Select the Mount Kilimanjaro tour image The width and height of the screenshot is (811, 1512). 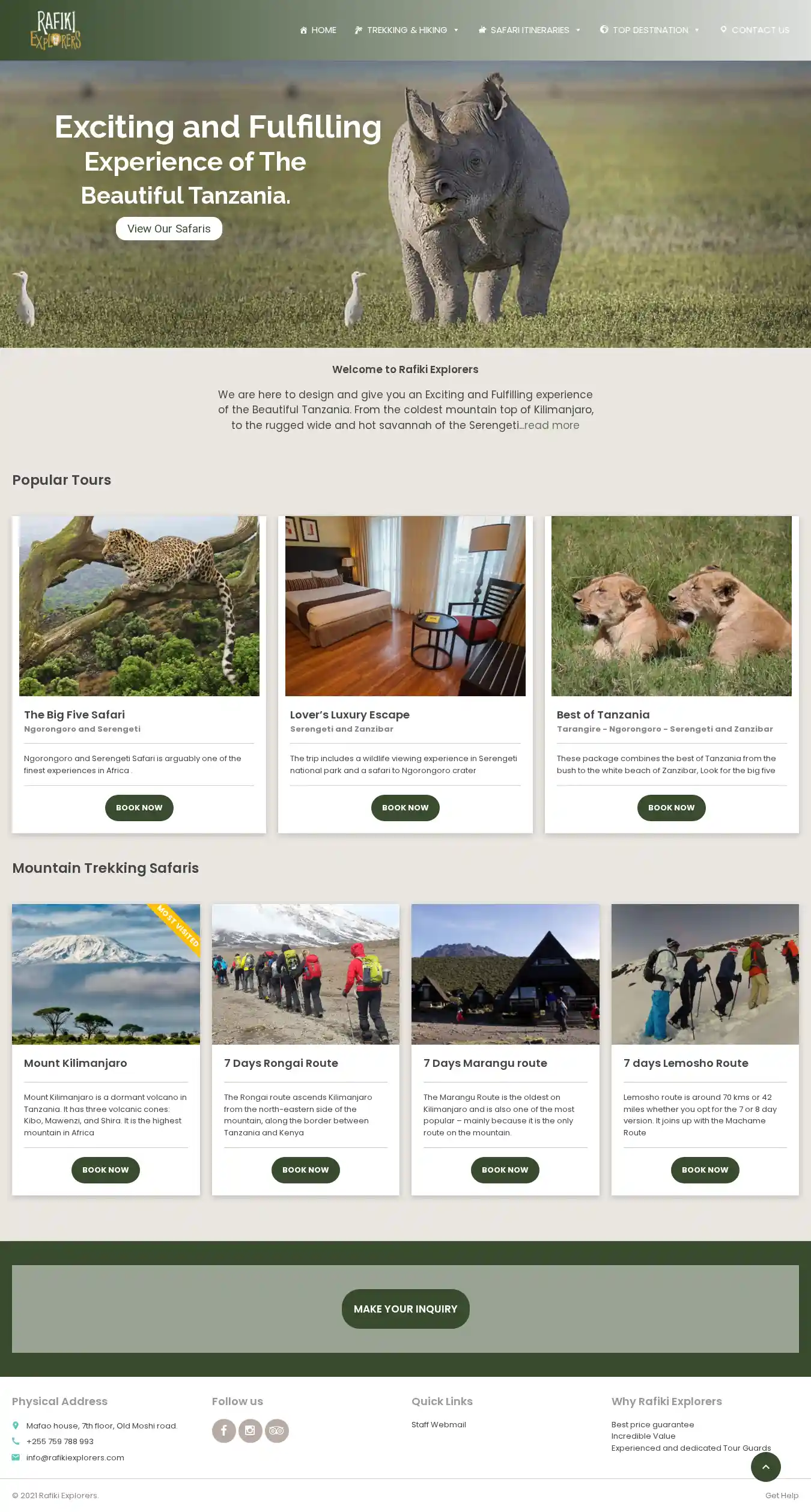click(x=106, y=974)
